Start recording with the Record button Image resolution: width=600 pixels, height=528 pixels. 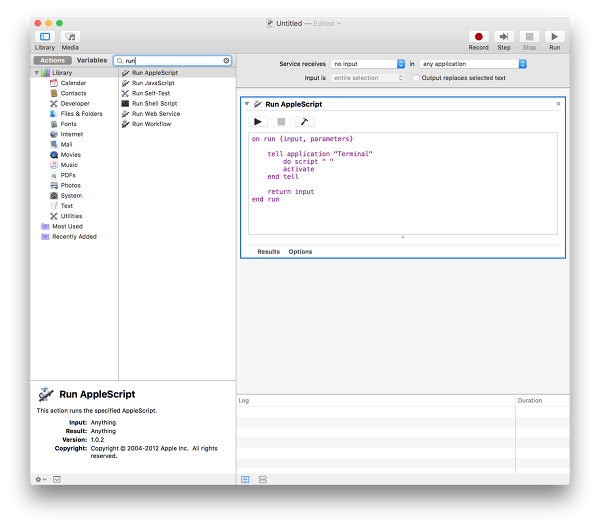click(x=478, y=37)
